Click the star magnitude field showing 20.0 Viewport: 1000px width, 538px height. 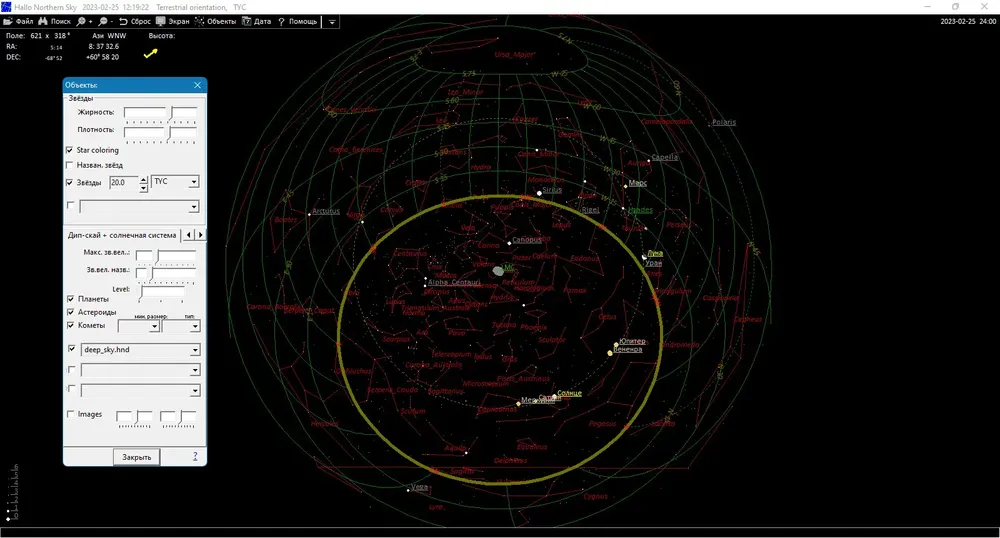pos(123,182)
